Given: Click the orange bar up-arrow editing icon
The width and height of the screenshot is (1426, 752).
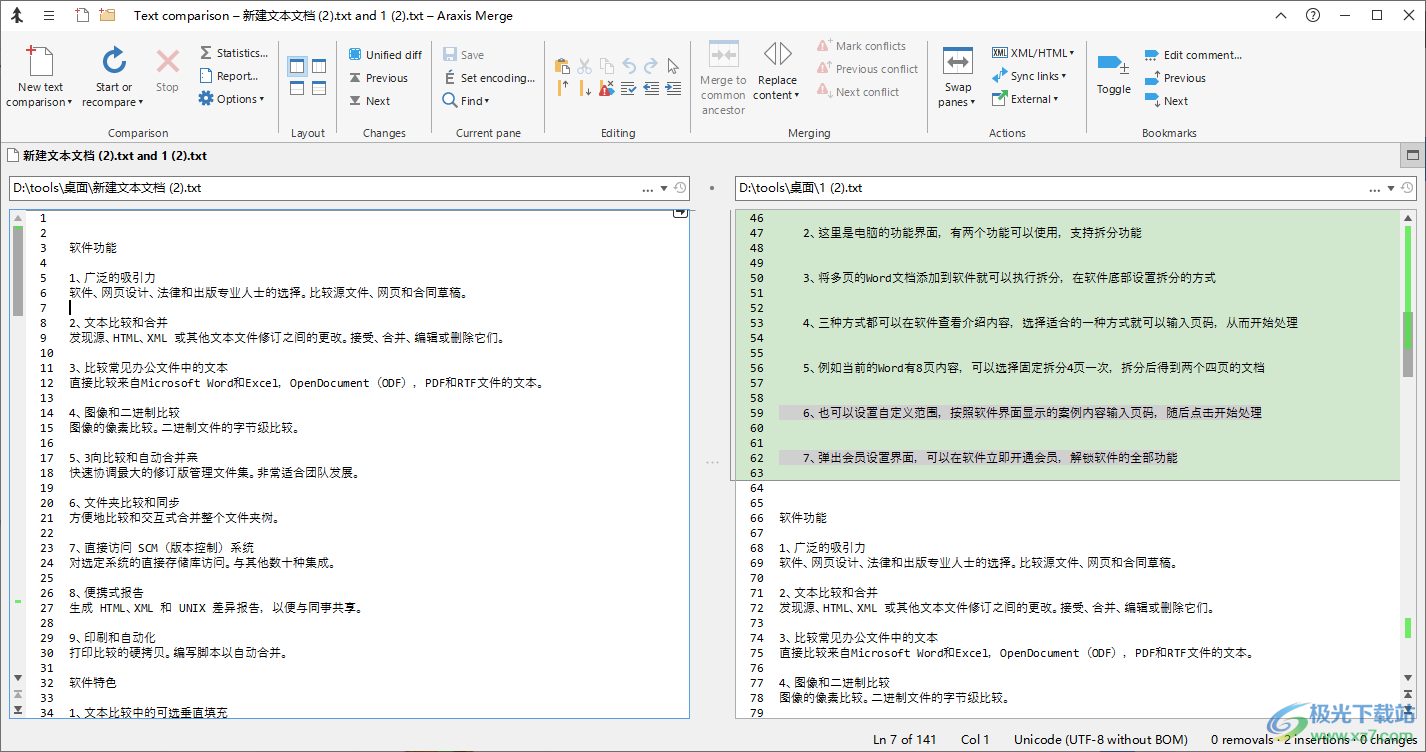Looking at the screenshot, I should point(562,88).
